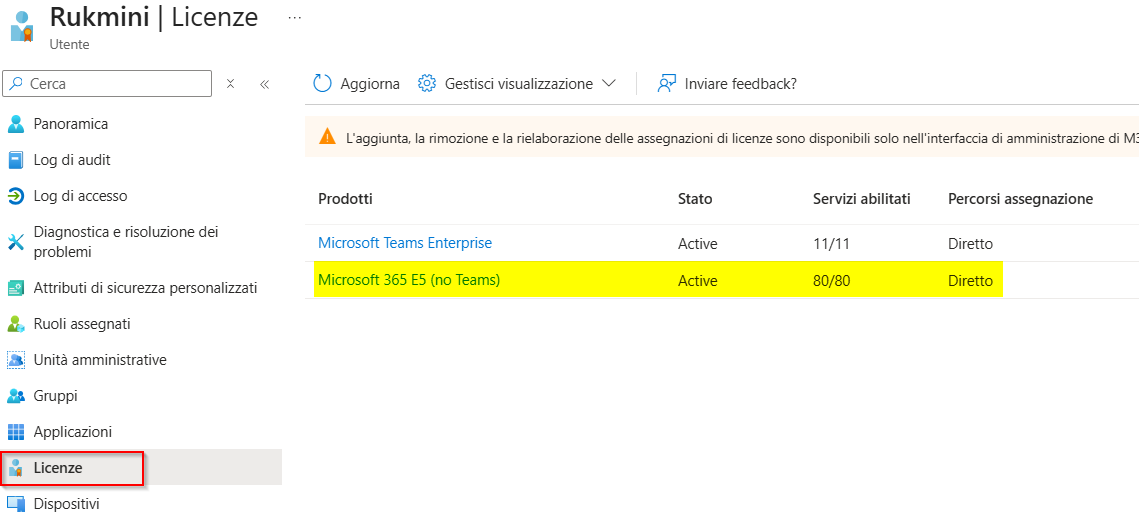1139x526 pixels.
Task: Click the Aggiorna refresh icon
Action: coord(322,84)
